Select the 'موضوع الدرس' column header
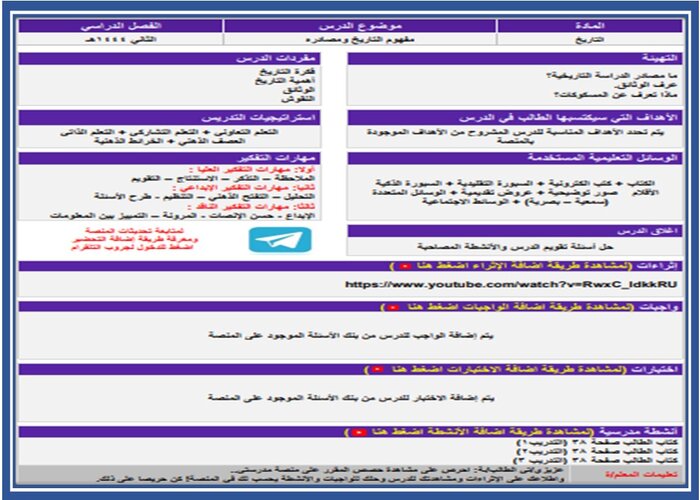Screen dimensions: 700x500 (360, 26)
